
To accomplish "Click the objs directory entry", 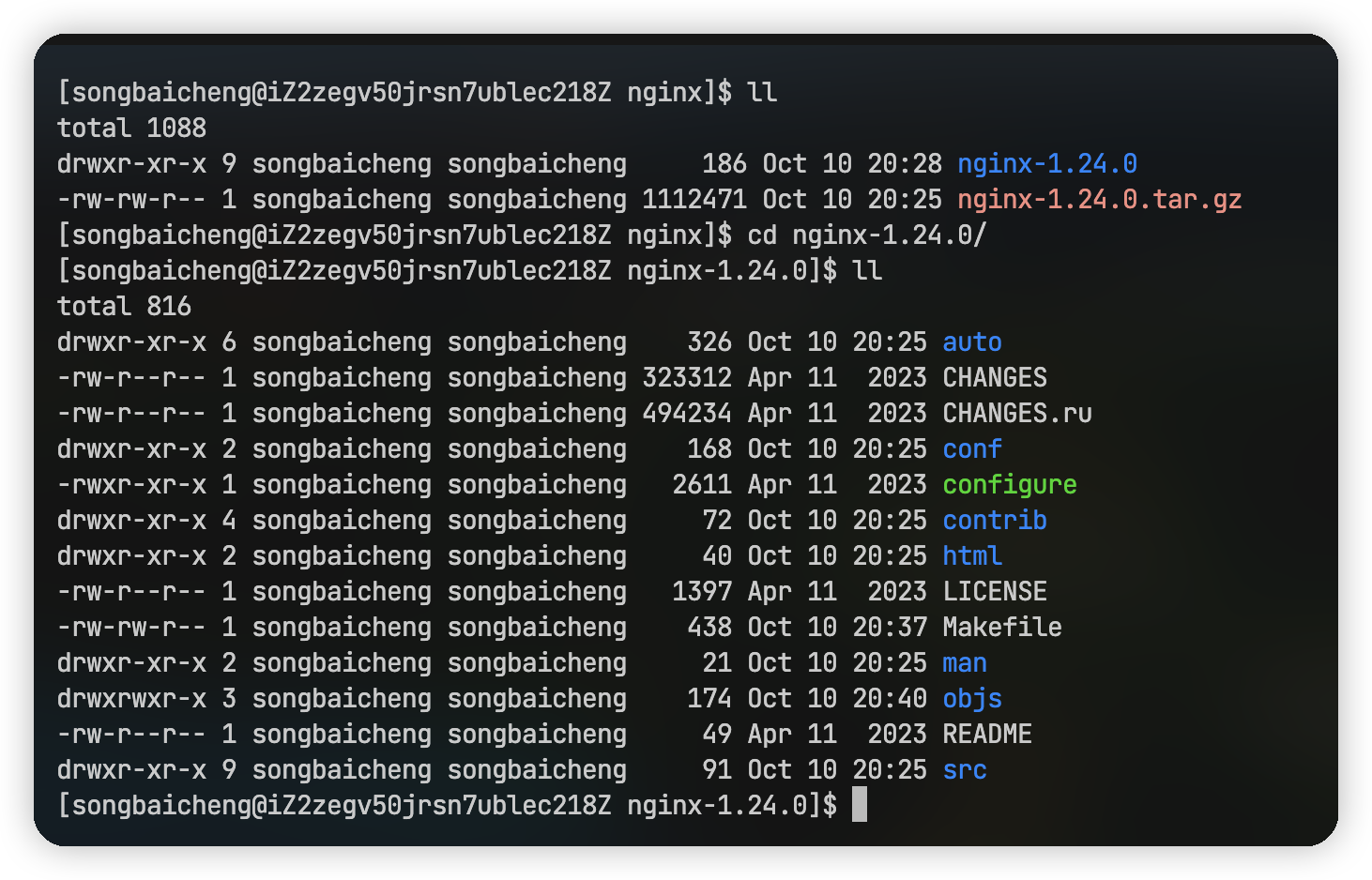I will tap(972, 698).
